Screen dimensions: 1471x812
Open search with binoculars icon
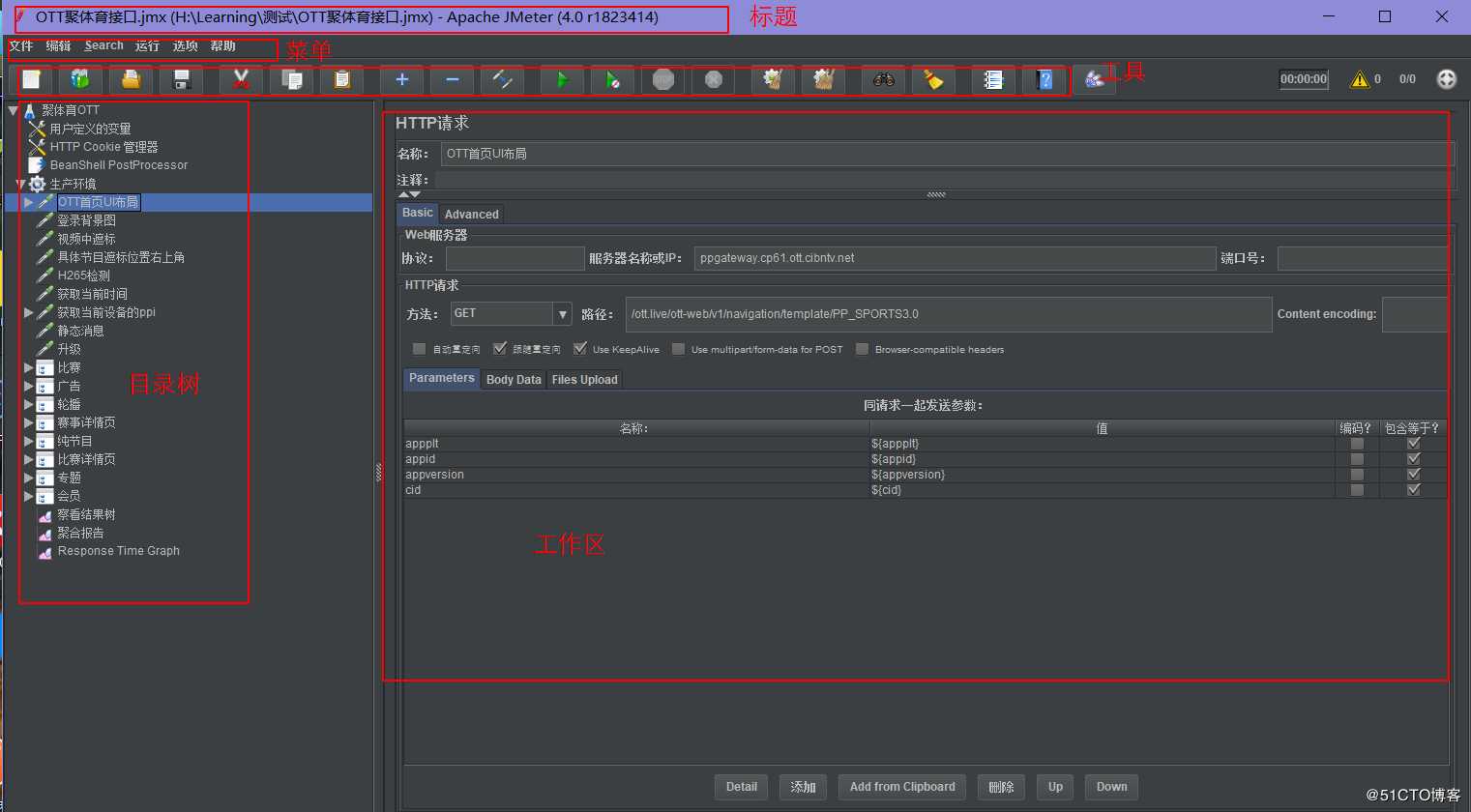coord(883,80)
